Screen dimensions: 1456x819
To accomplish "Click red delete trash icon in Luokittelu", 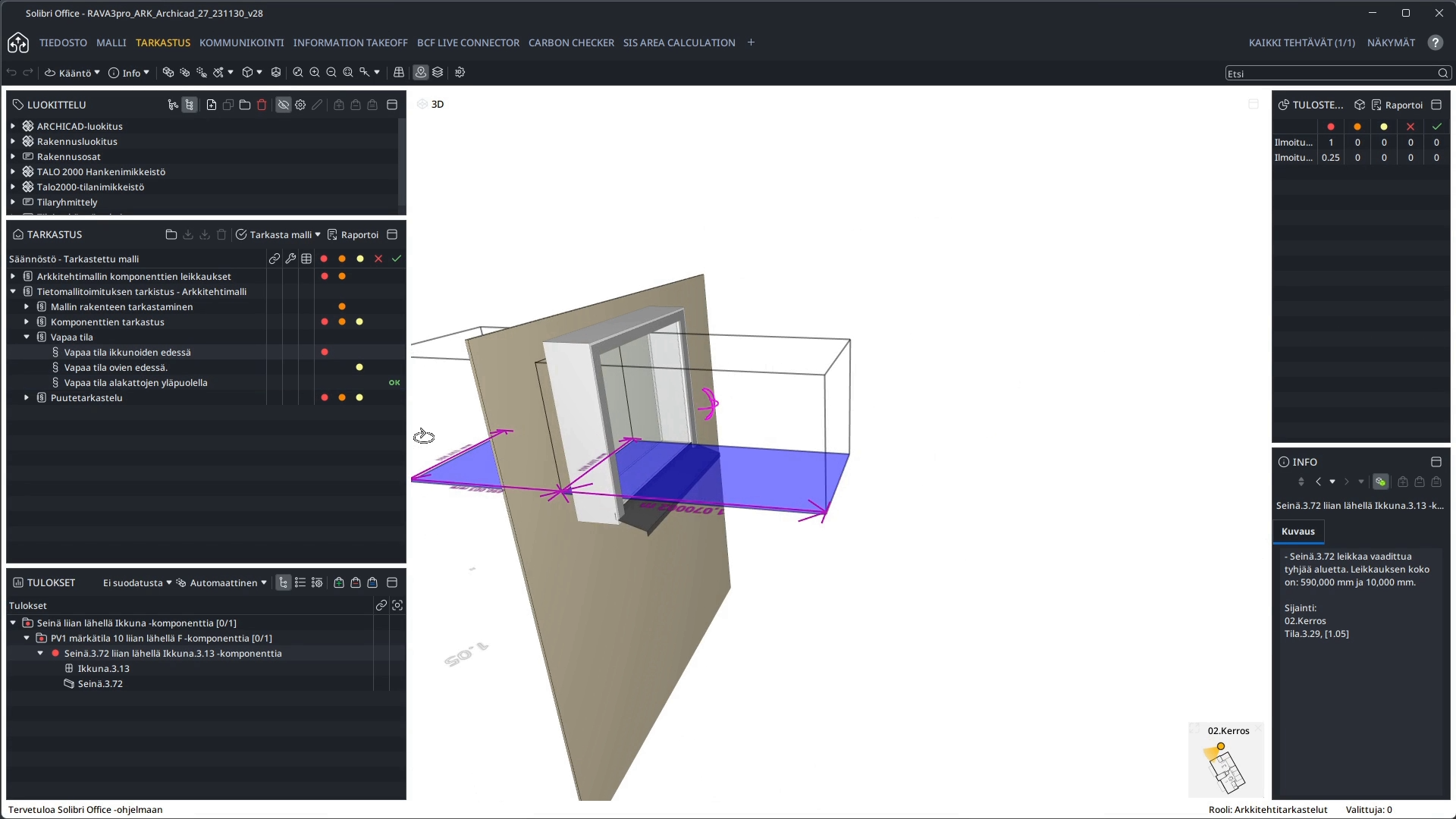I will pyautogui.click(x=262, y=105).
